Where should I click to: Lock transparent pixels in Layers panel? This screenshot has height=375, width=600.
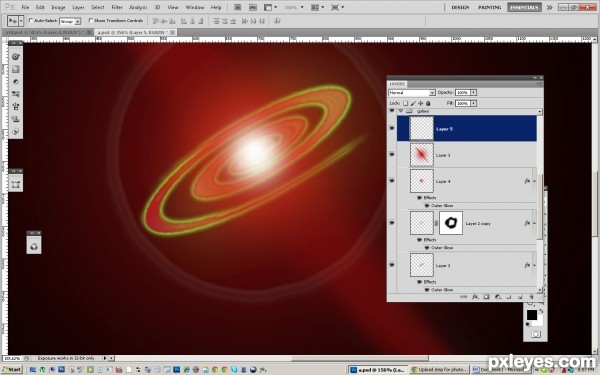405,103
